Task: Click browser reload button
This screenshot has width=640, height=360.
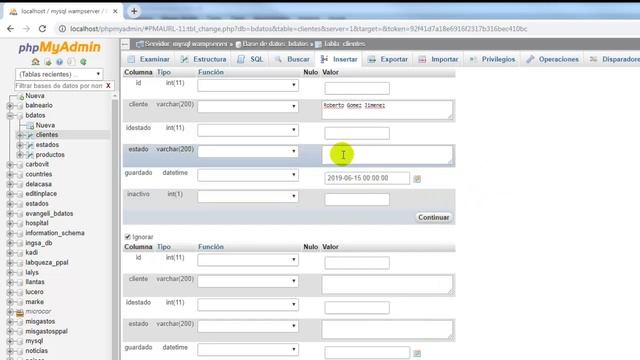Action: point(42,29)
